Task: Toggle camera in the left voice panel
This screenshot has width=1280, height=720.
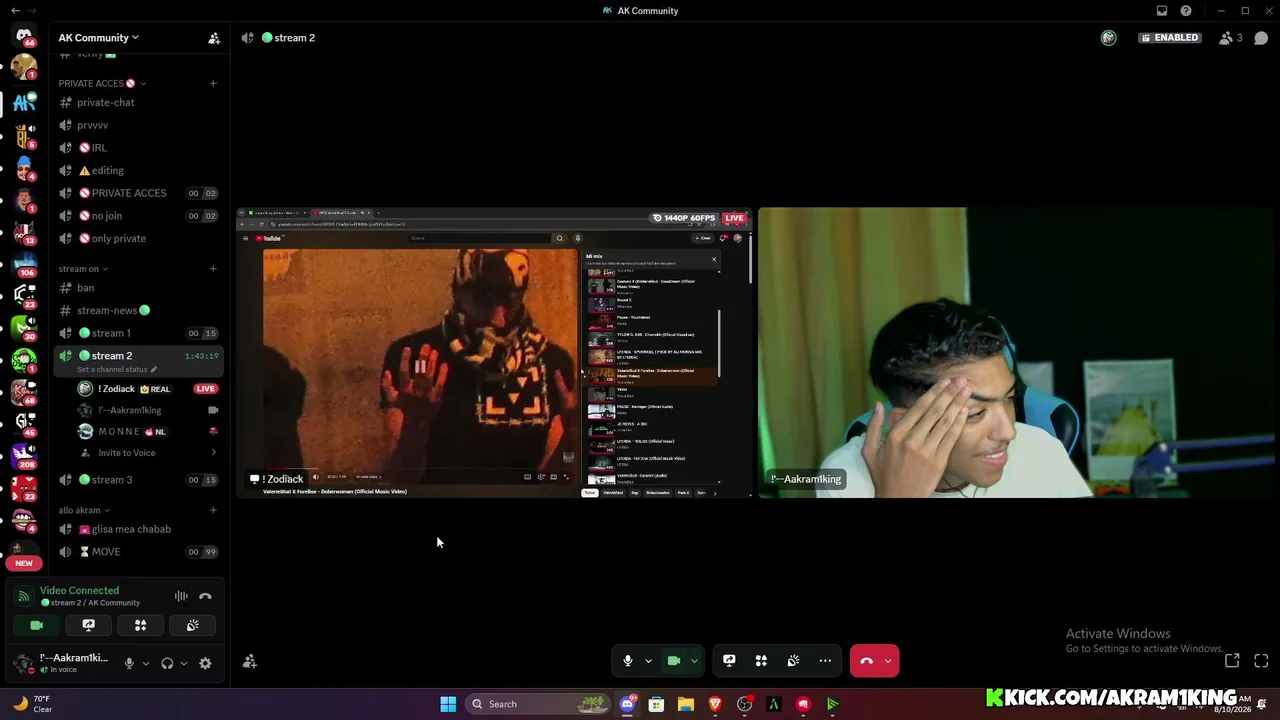Action: tap(37, 625)
